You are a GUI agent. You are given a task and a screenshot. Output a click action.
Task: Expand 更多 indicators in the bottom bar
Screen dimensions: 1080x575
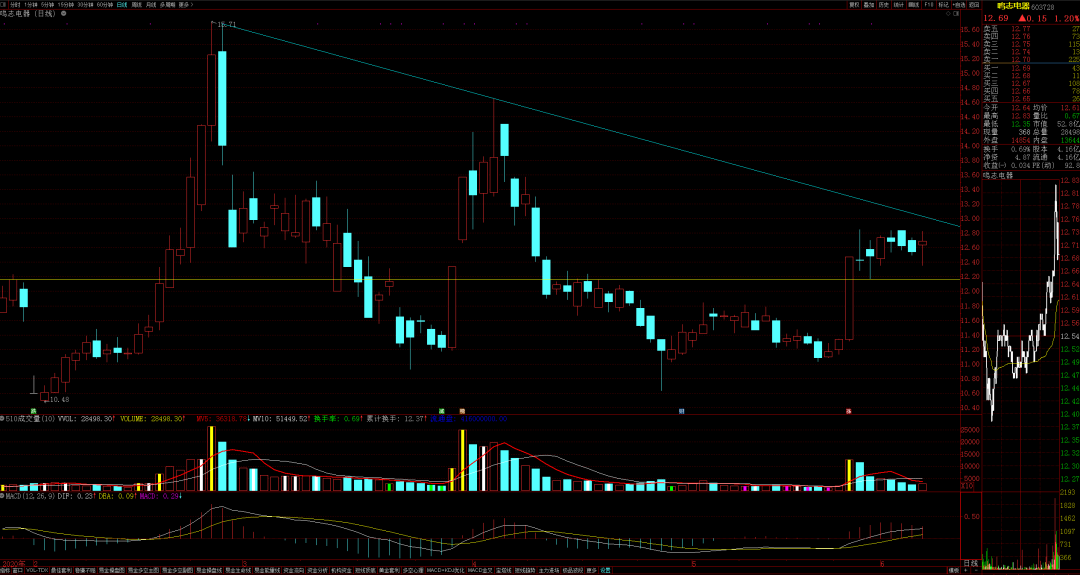[592, 570]
